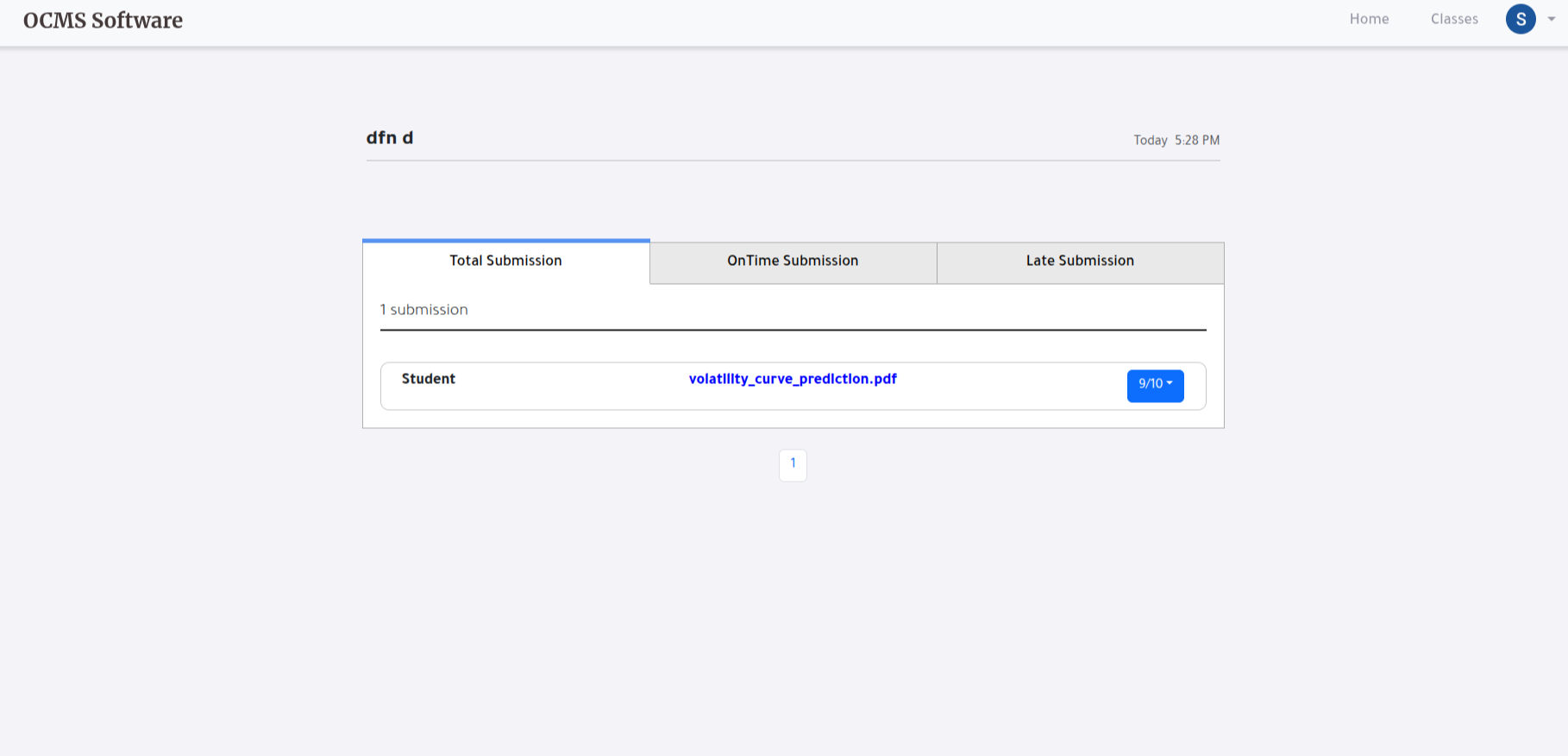This screenshot has height=756, width=1568.
Task: Go to page 1 in pagination
Action: 793,464
